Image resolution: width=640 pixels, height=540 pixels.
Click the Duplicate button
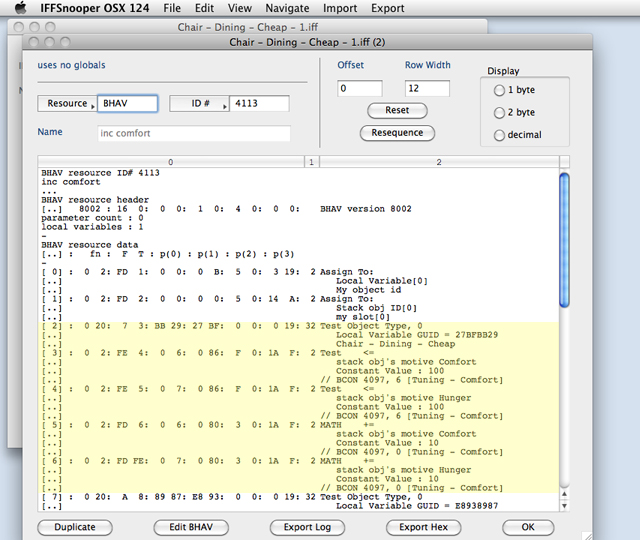pos(75,527)
